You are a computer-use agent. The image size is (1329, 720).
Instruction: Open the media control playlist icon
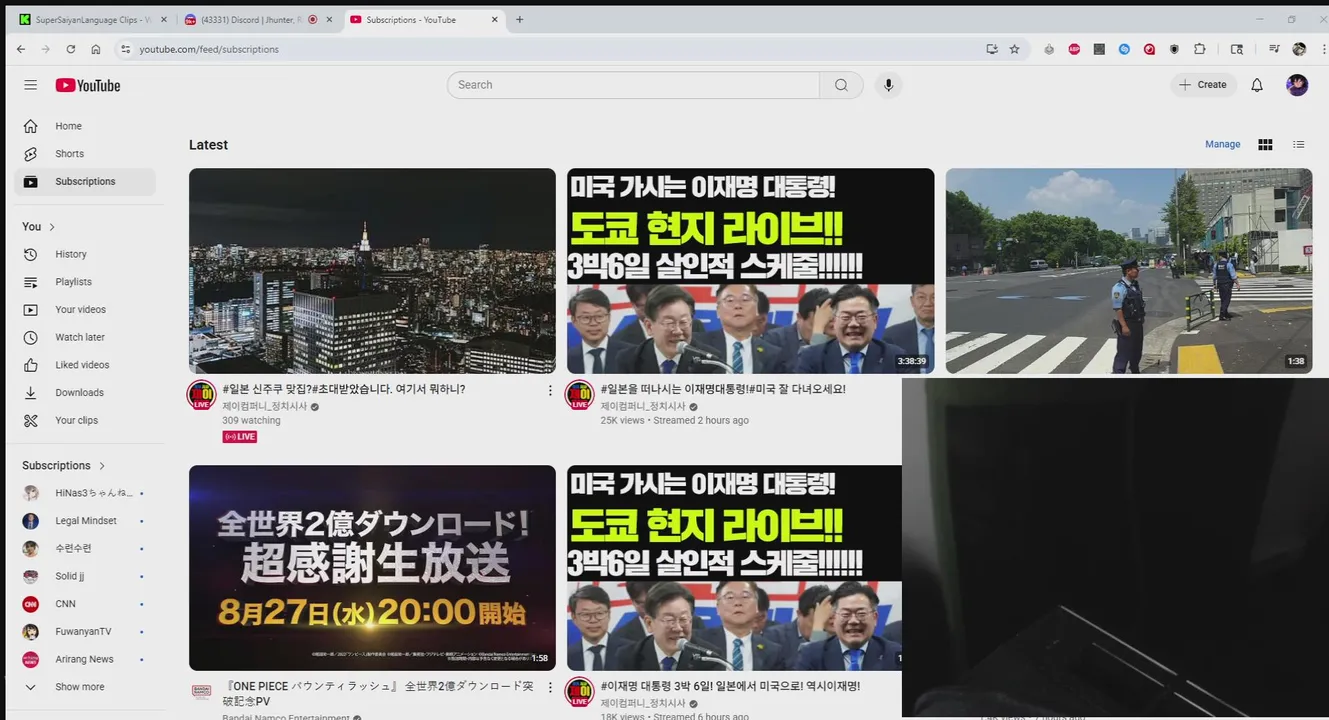(1274, 49)
